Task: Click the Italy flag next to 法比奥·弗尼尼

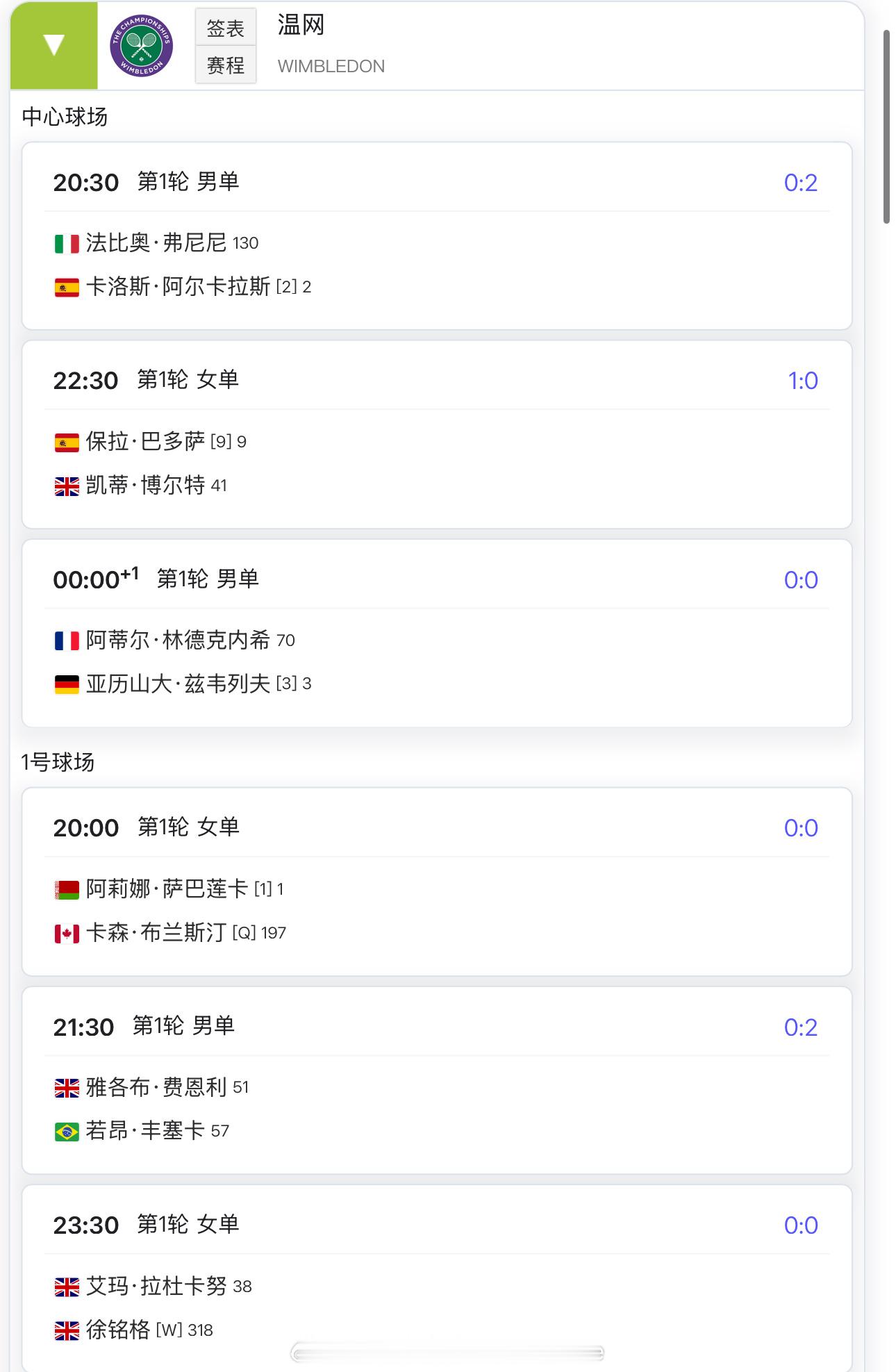Action: click(67, 244)
